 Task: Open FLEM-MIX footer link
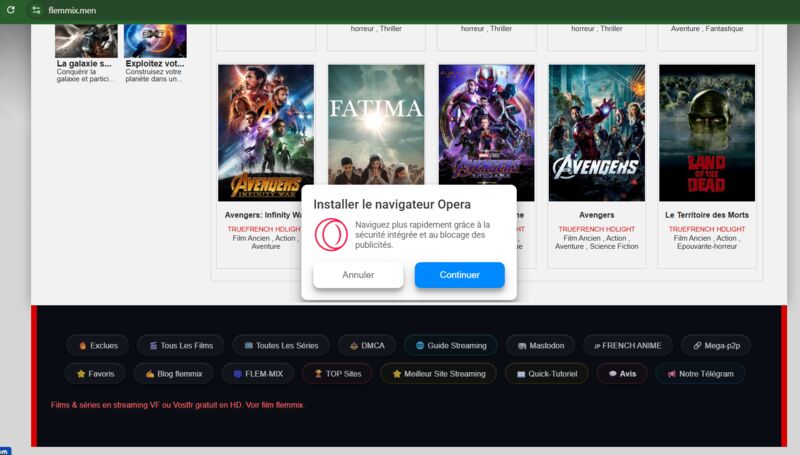258,373
